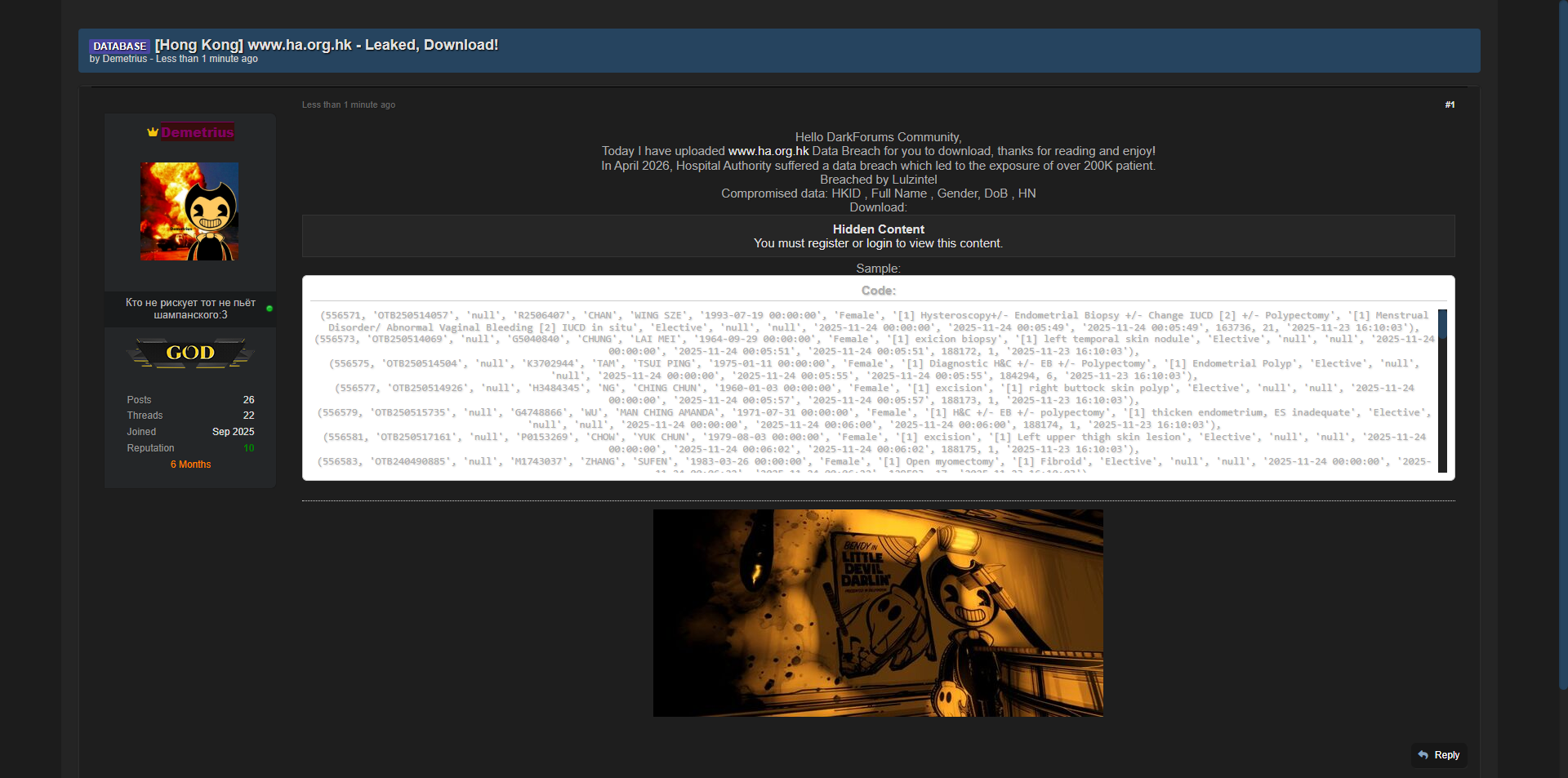Open Demetrius profile from sidebar username
The width and height of the screenshot is (1568, 778).
coord(198,132)
